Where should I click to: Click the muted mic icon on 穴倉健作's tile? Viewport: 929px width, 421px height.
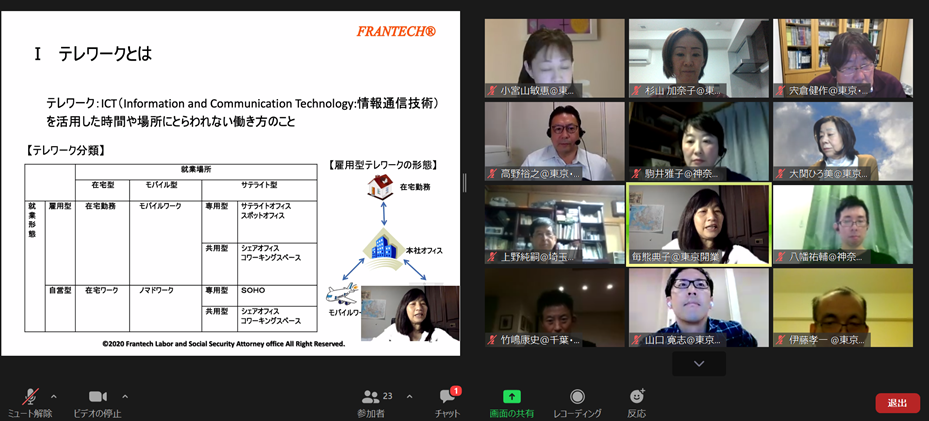click(781, 91)
